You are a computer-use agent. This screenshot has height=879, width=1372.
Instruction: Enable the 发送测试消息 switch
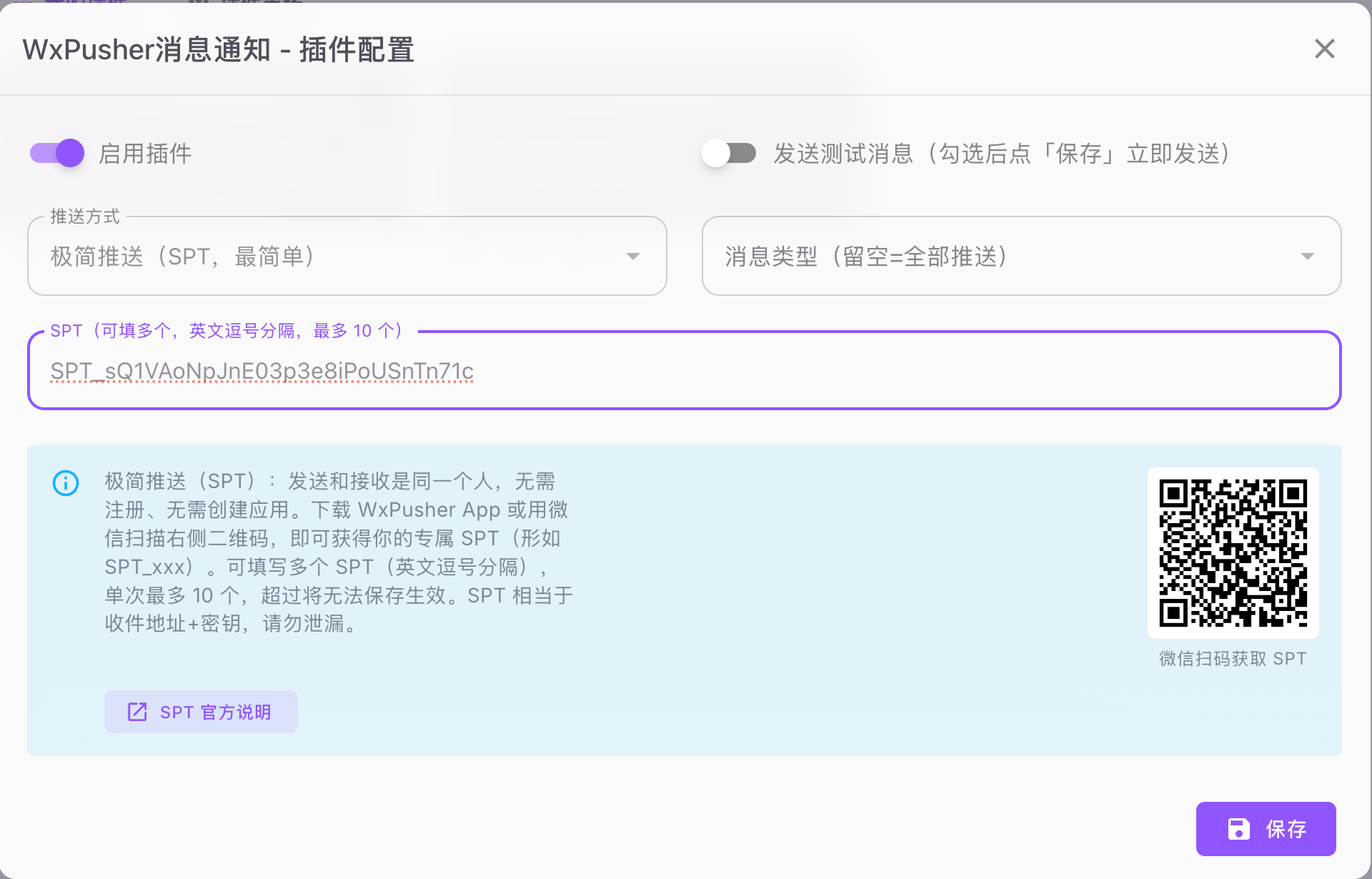tap(729, 153)
